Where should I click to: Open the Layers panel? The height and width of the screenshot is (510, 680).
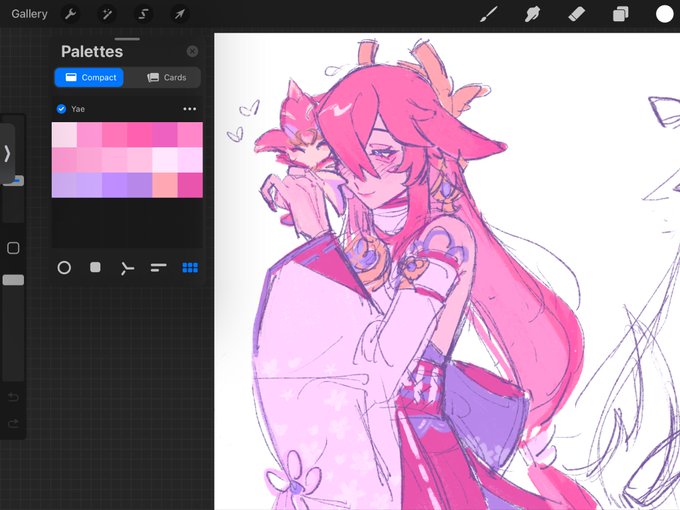pyautogui.click(x=621, y=14)
